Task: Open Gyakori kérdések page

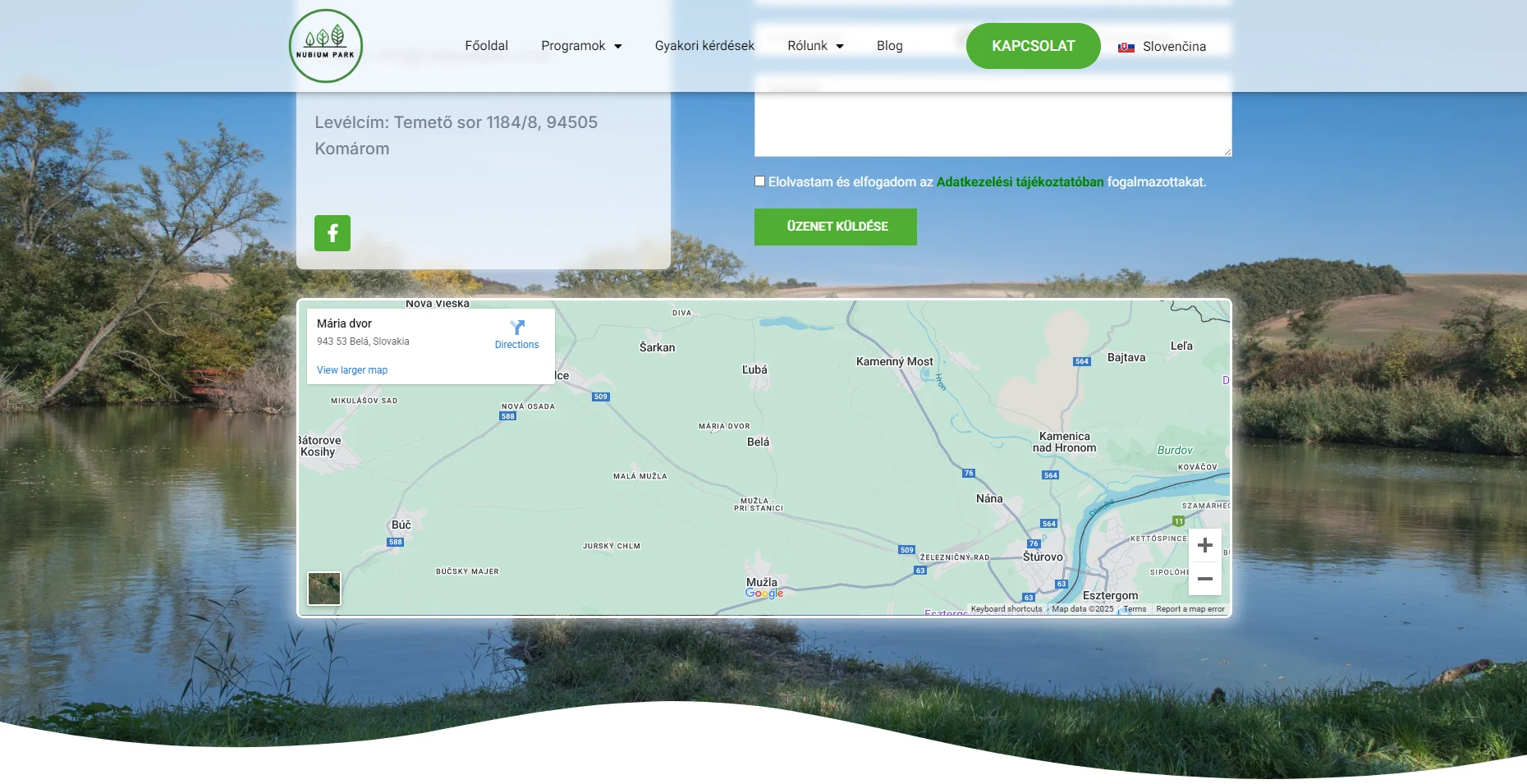Action: [x=704, y=46]
